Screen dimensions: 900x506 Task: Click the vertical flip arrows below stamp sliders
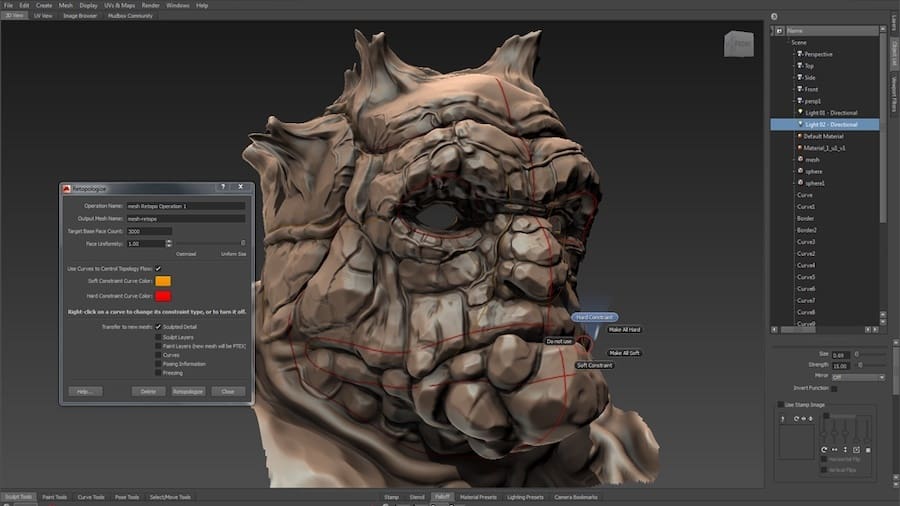845,450
